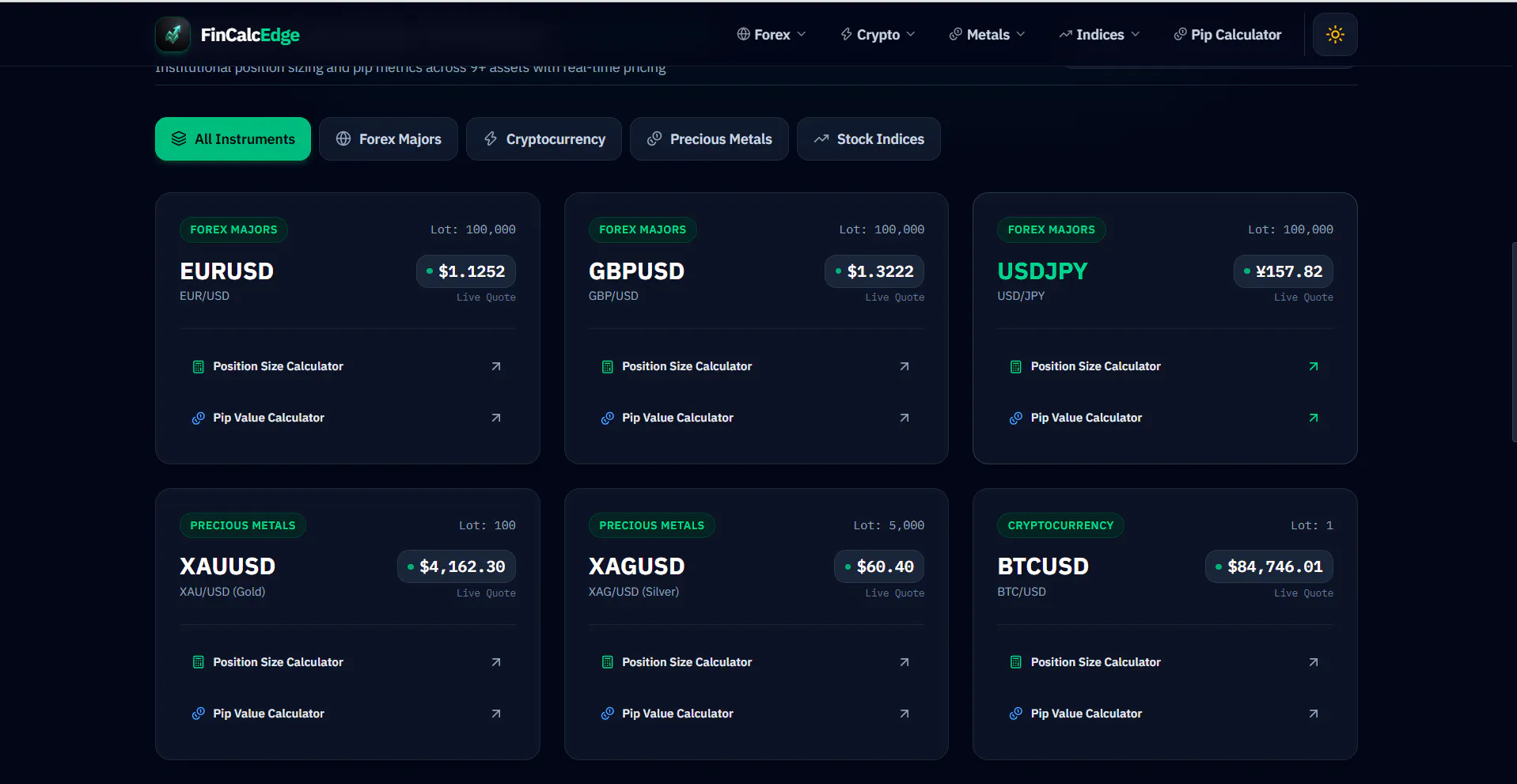
Task: Click the USDJPY instrument title
Action: pos(1042,271)
